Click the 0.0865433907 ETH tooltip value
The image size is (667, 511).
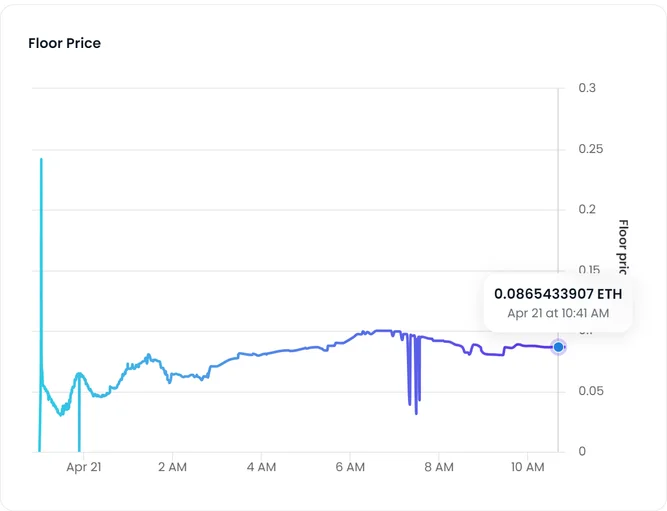558,294
